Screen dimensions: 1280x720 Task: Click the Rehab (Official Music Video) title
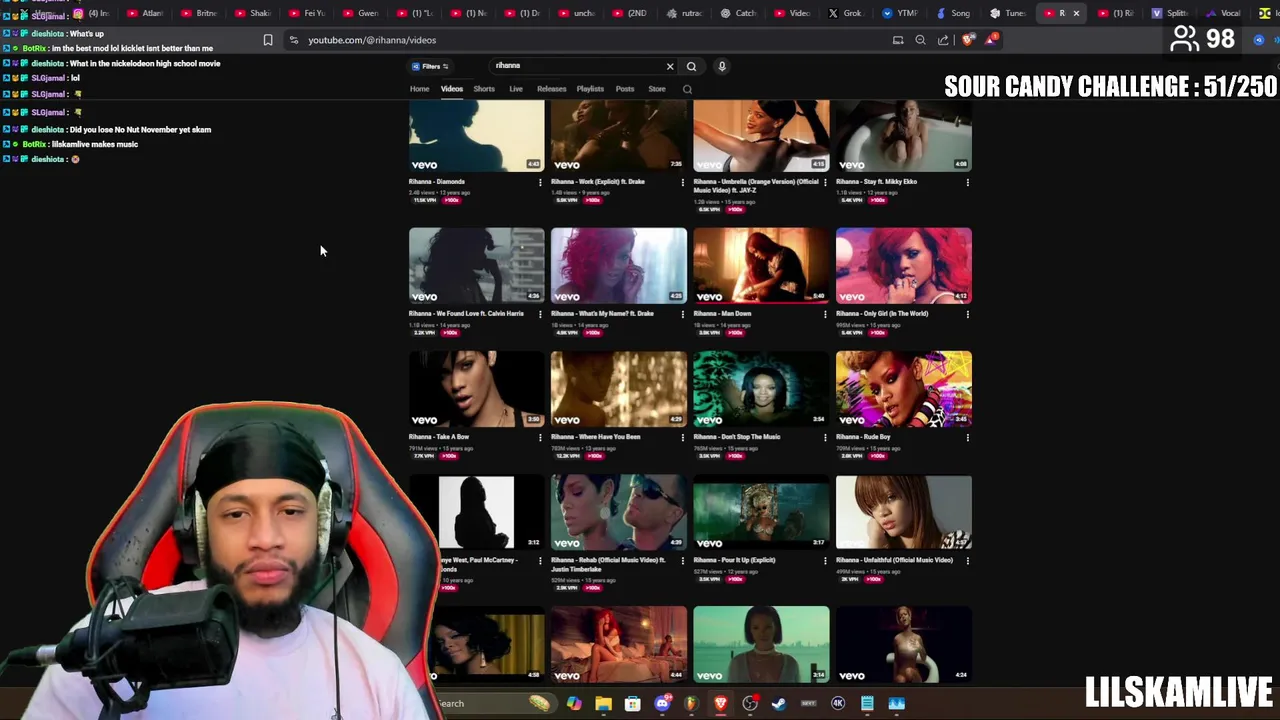pyautogui.click(x=608, y=564)
